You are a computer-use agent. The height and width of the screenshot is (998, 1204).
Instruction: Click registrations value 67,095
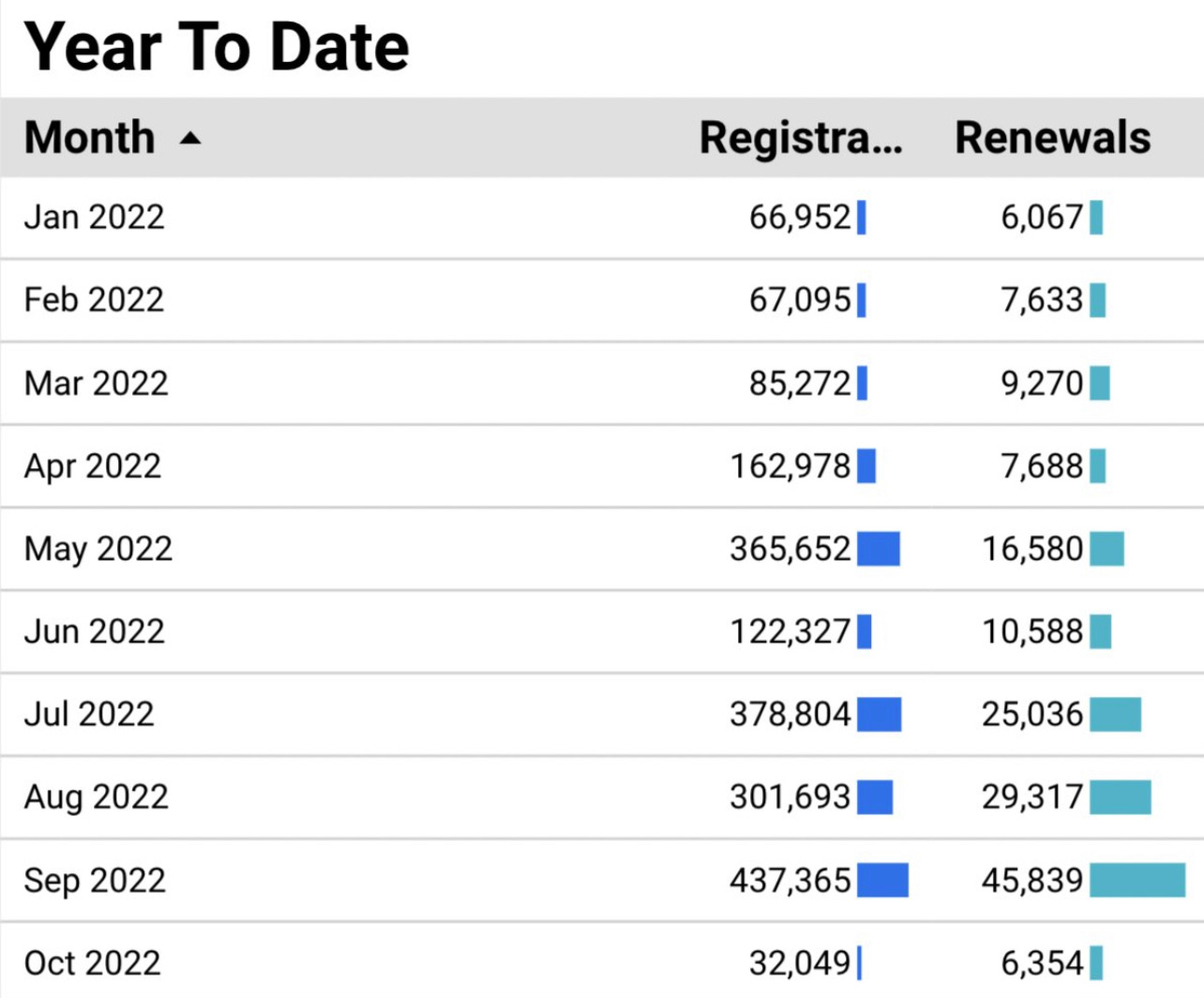800,300
